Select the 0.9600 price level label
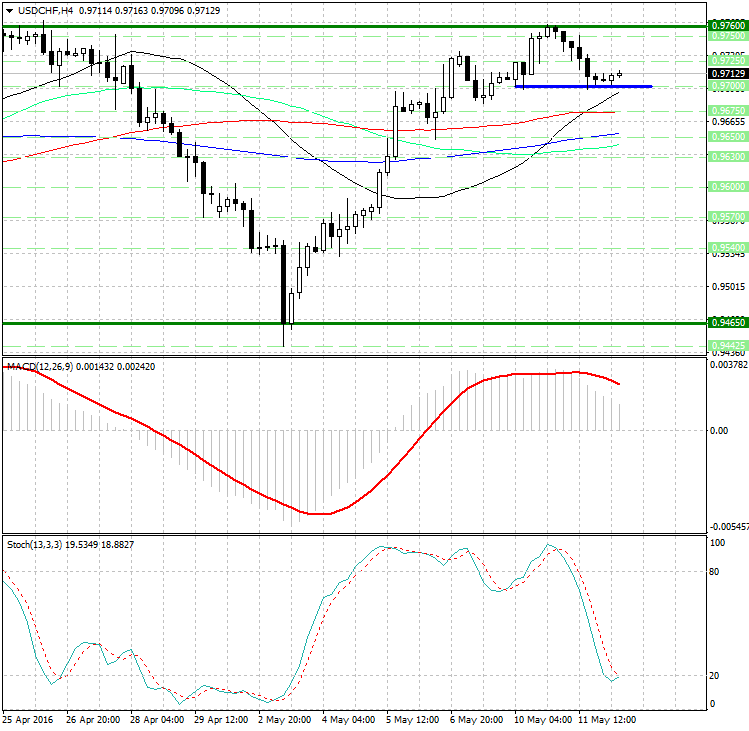Image resolution: width=749 pixels, height=731 pixels. coord(725,186)
